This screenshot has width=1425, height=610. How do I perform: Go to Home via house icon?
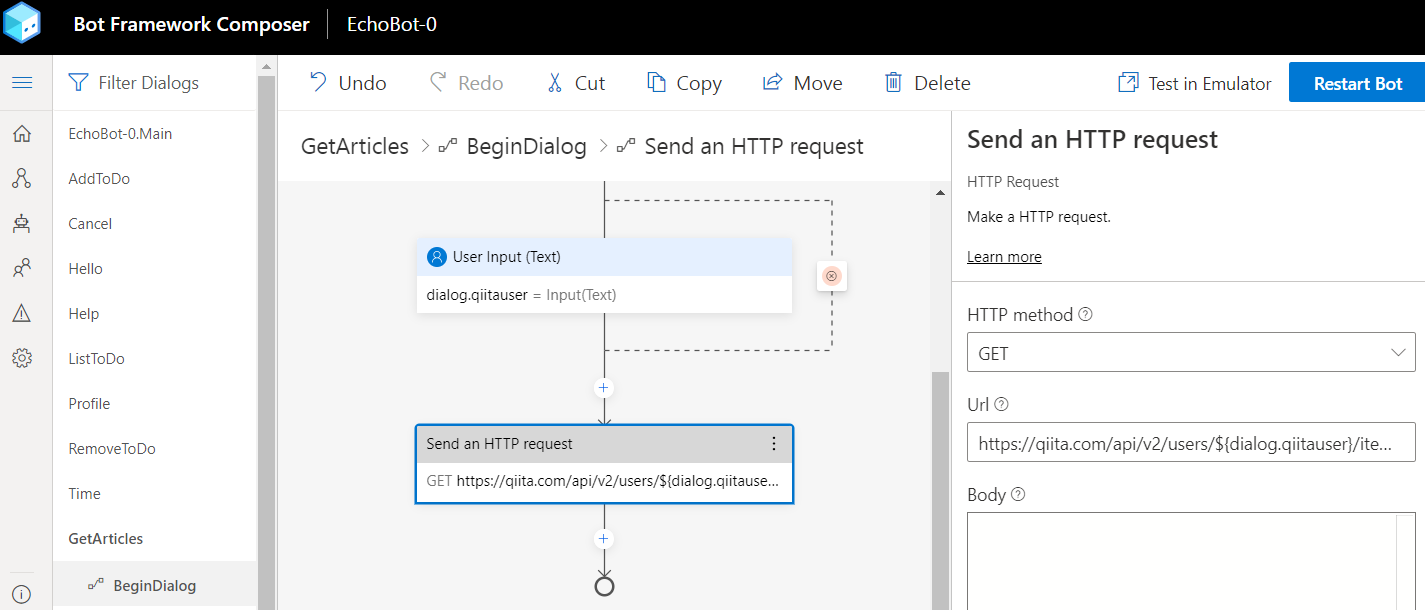click(22, 134)
